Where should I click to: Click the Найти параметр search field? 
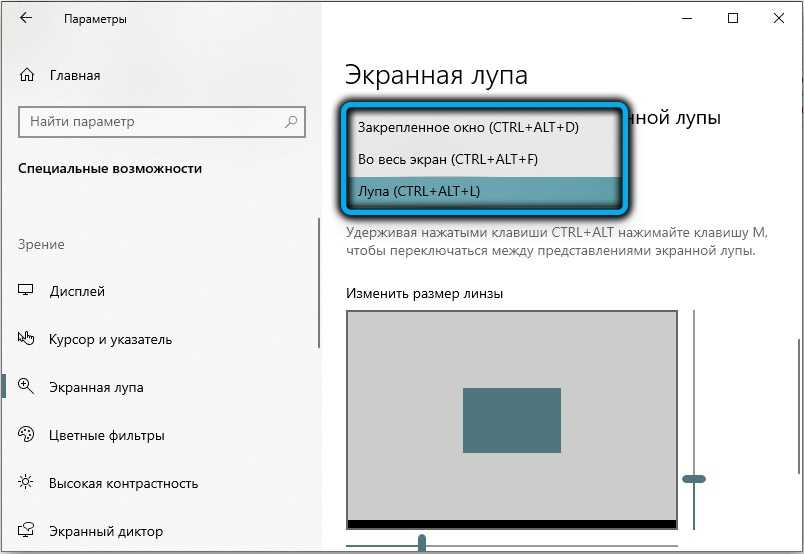point(162,122)
